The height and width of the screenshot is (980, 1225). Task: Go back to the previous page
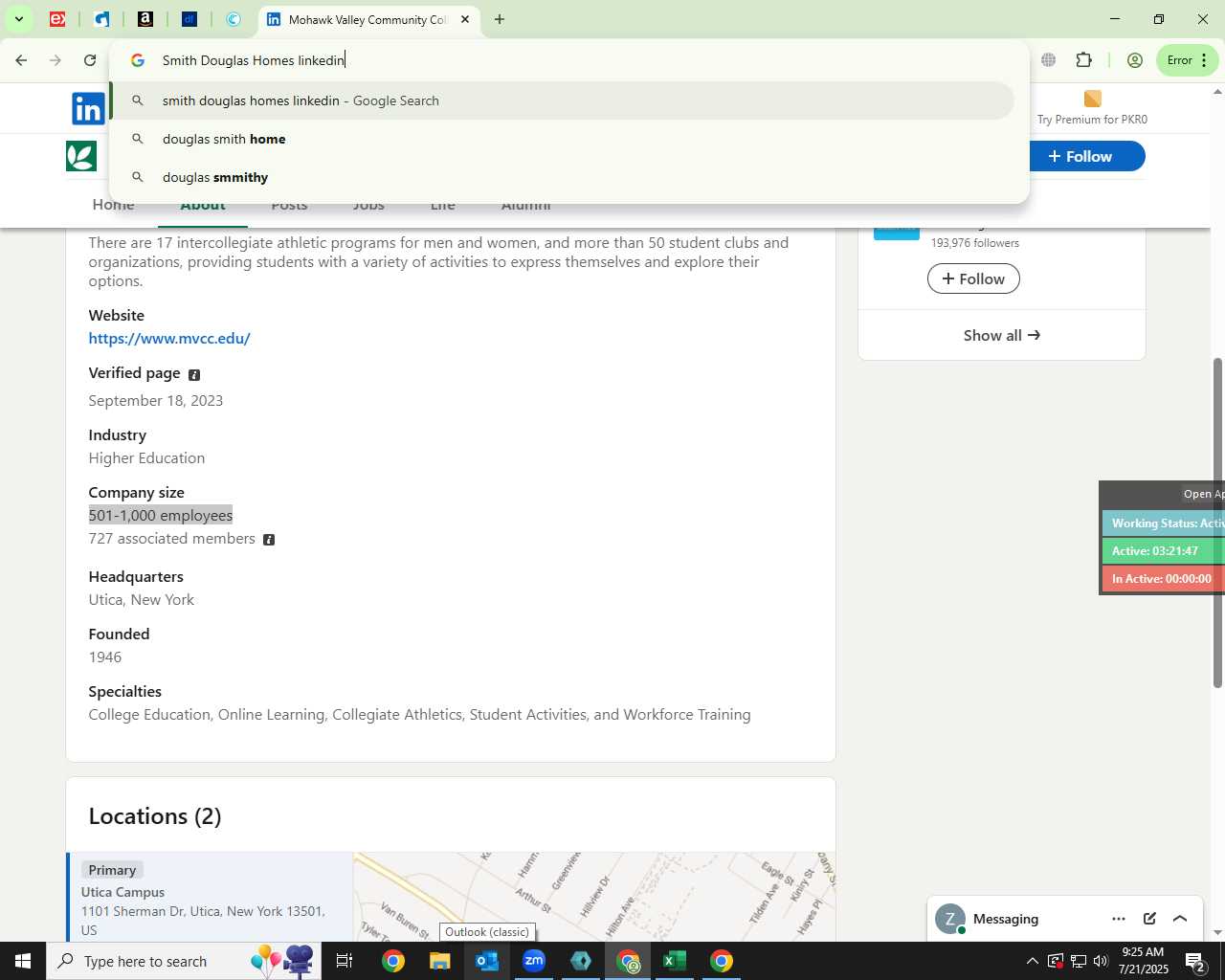click(21, 60)
